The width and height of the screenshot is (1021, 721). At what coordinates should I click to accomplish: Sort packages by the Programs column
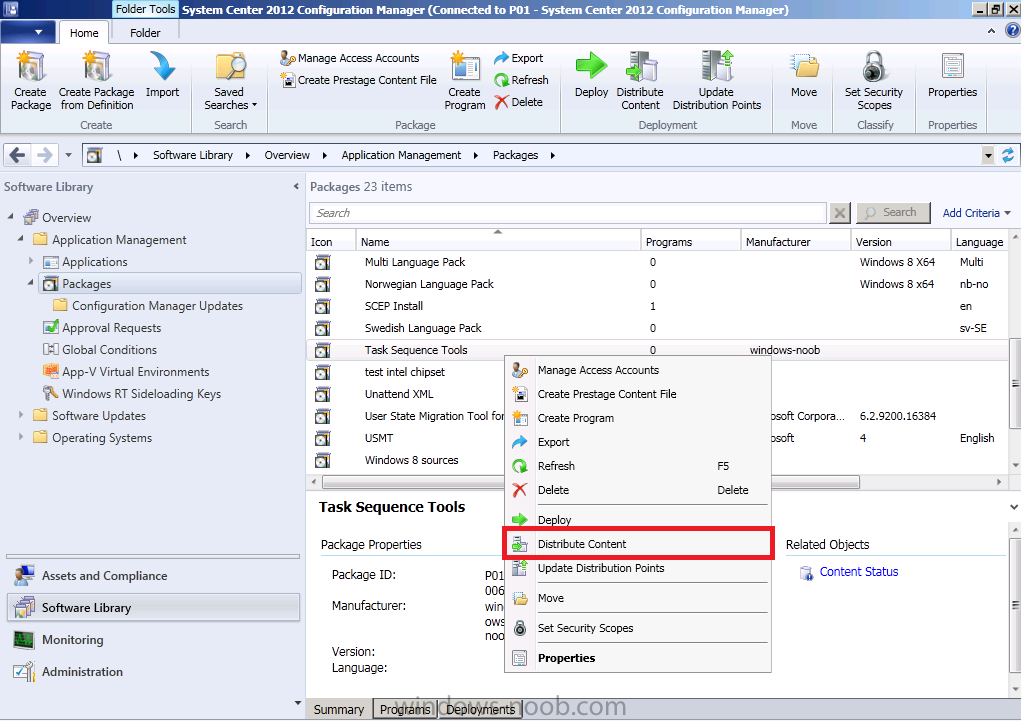tap(691, 242)
